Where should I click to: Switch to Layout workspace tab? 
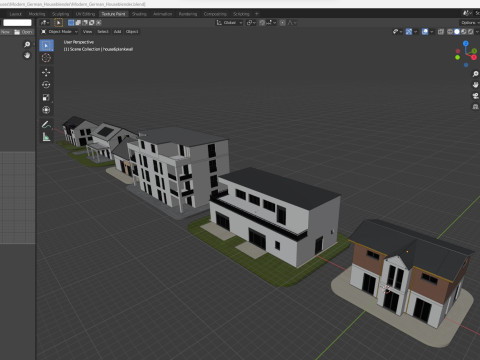tap(15, 14)
